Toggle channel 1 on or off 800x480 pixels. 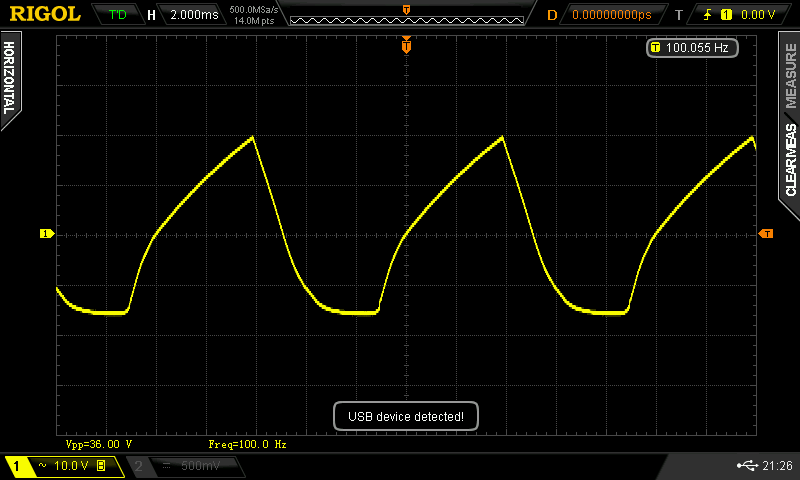(x=18, y=466)
